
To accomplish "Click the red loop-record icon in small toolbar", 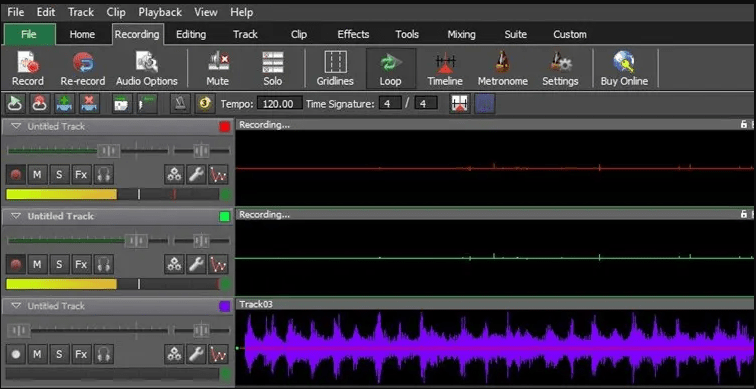I will pos(39,104).
